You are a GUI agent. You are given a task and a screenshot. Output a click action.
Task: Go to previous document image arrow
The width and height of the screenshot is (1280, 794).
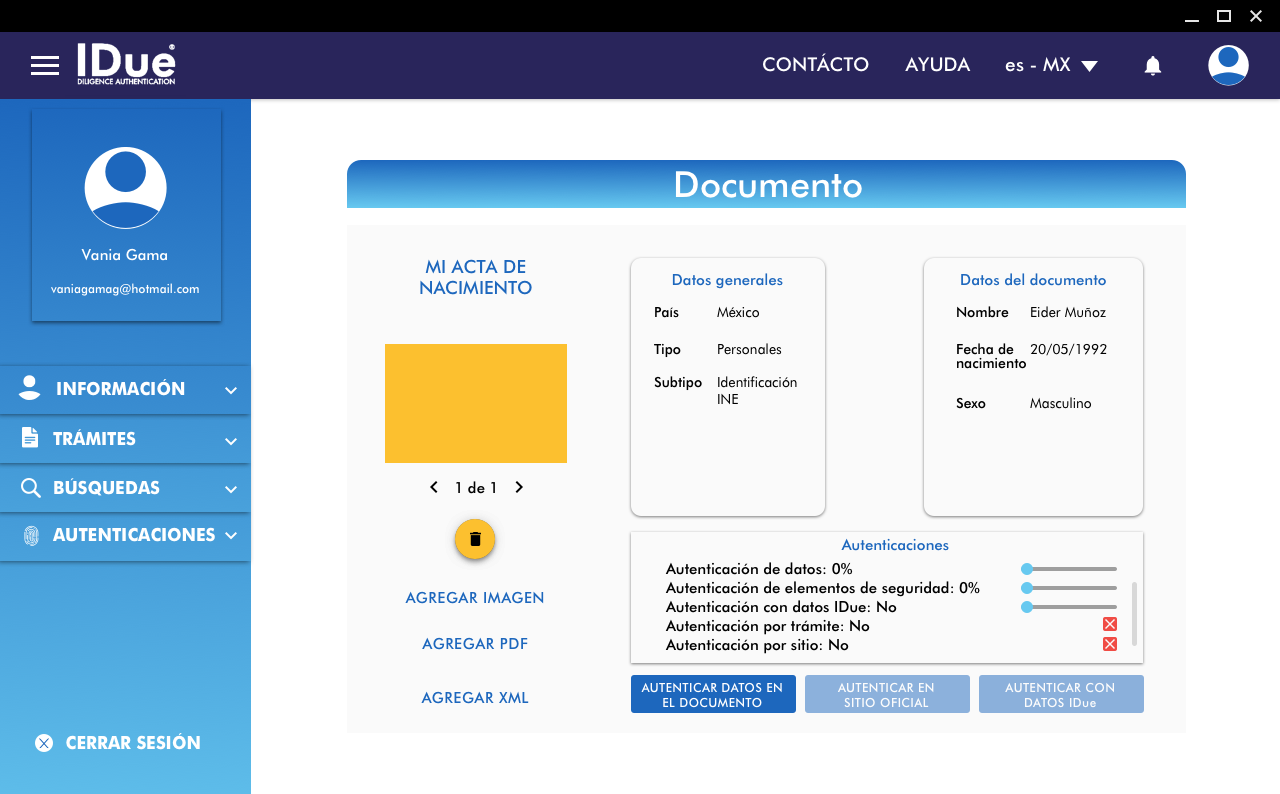[x=434, y=488]
